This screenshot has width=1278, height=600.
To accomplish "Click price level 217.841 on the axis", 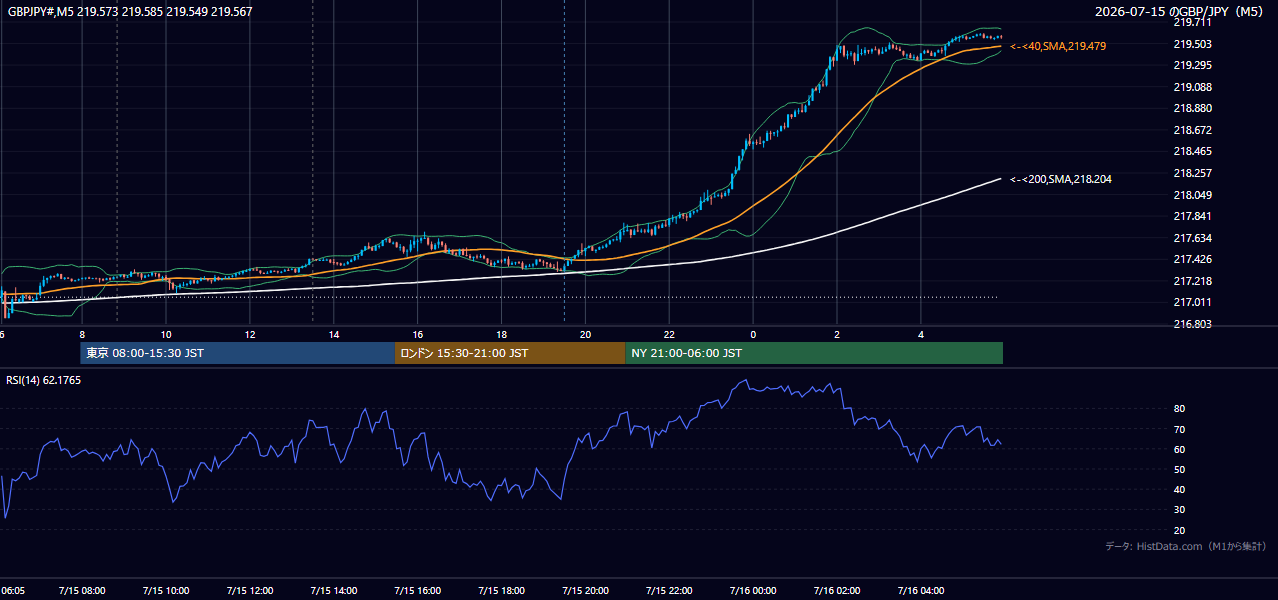I will coord(1192,216).
